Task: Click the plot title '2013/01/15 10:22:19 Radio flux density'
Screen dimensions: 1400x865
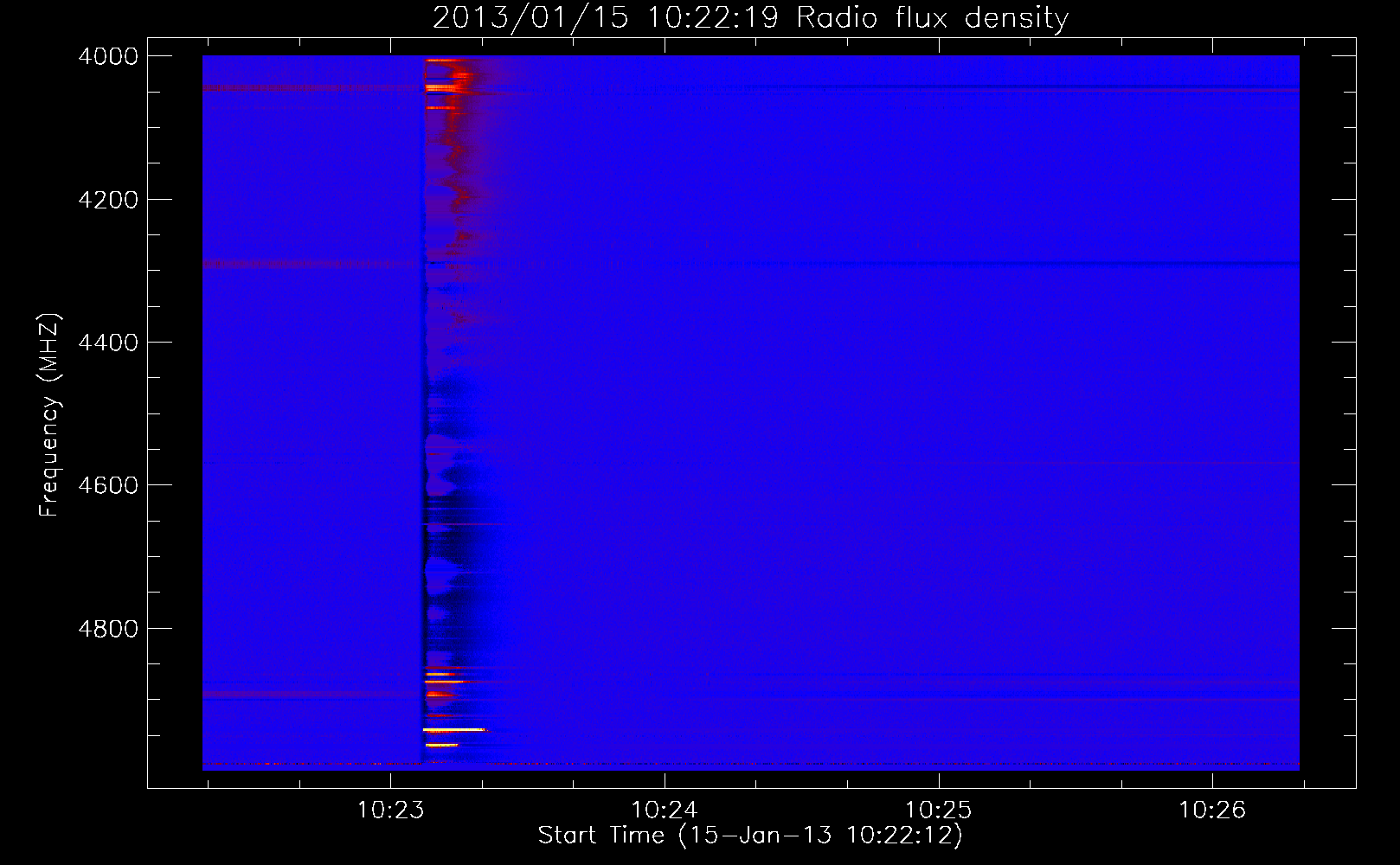Action: coord(750,18)
